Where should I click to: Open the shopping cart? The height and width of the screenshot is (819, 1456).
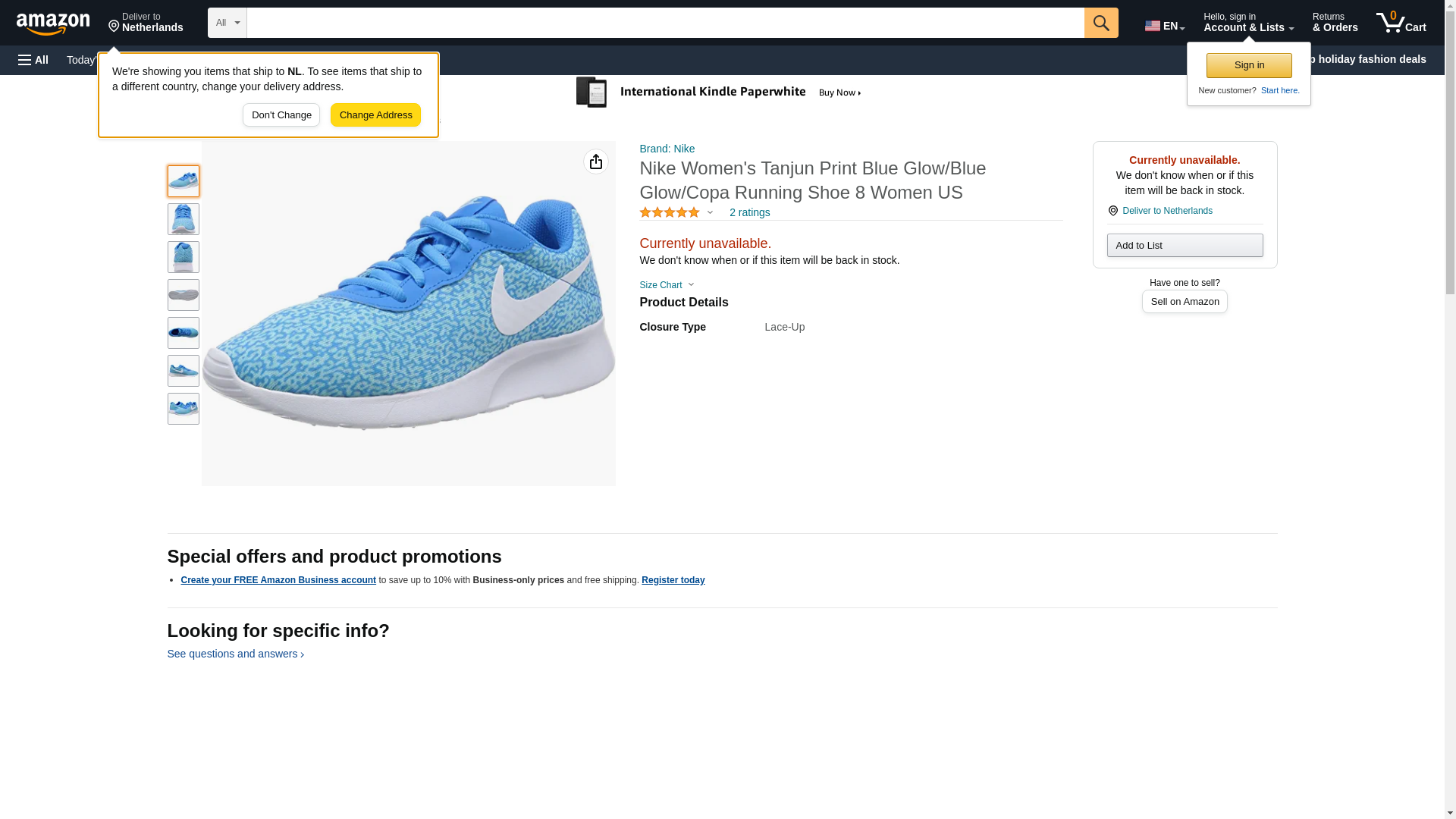(x=1401, y=23)
